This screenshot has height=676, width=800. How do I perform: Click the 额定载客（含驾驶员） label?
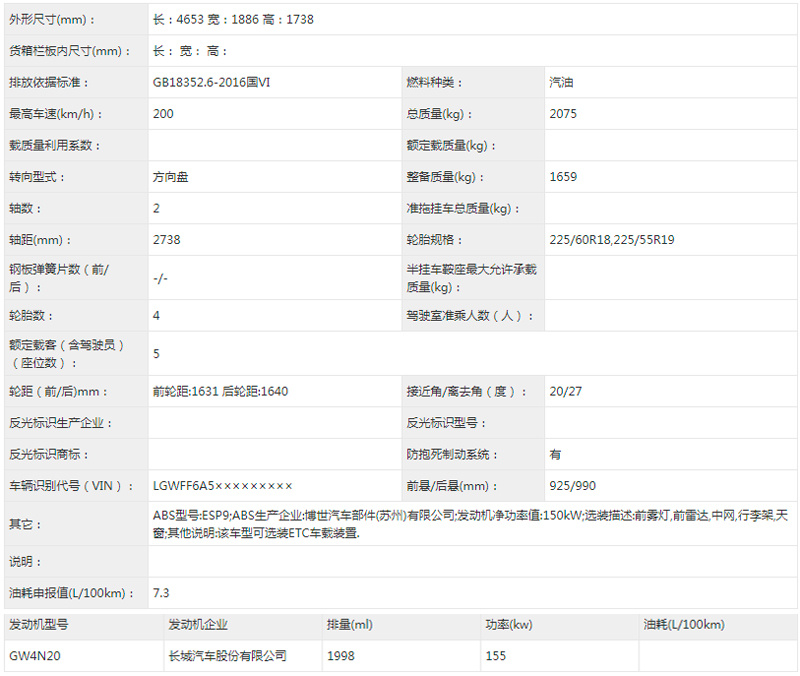click(x=67, y=354)
